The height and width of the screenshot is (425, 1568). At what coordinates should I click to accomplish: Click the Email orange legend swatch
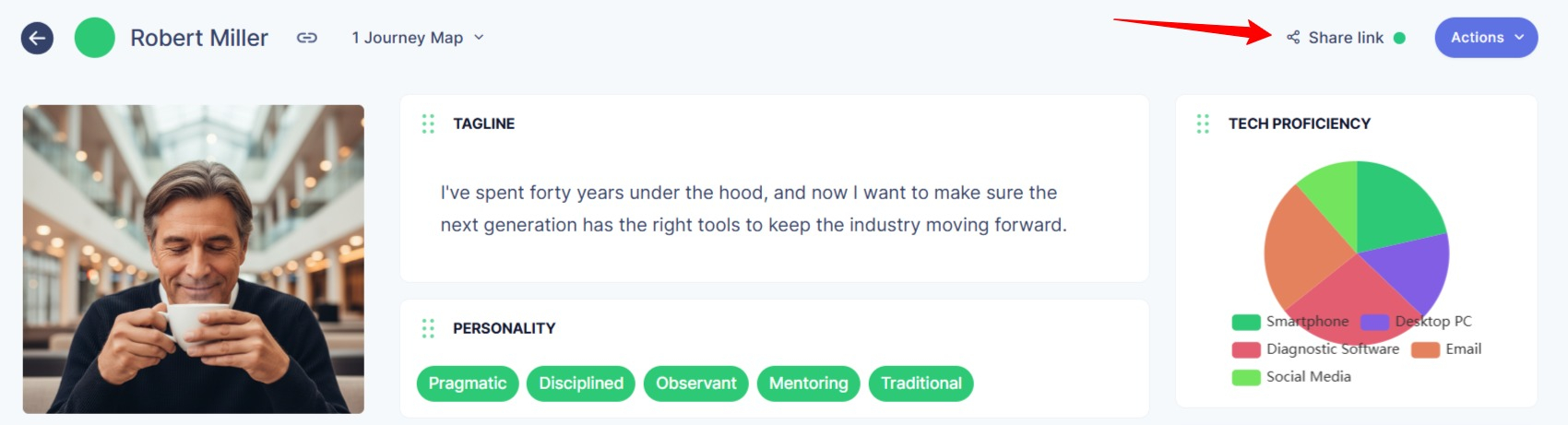[x=1425, y=349]
